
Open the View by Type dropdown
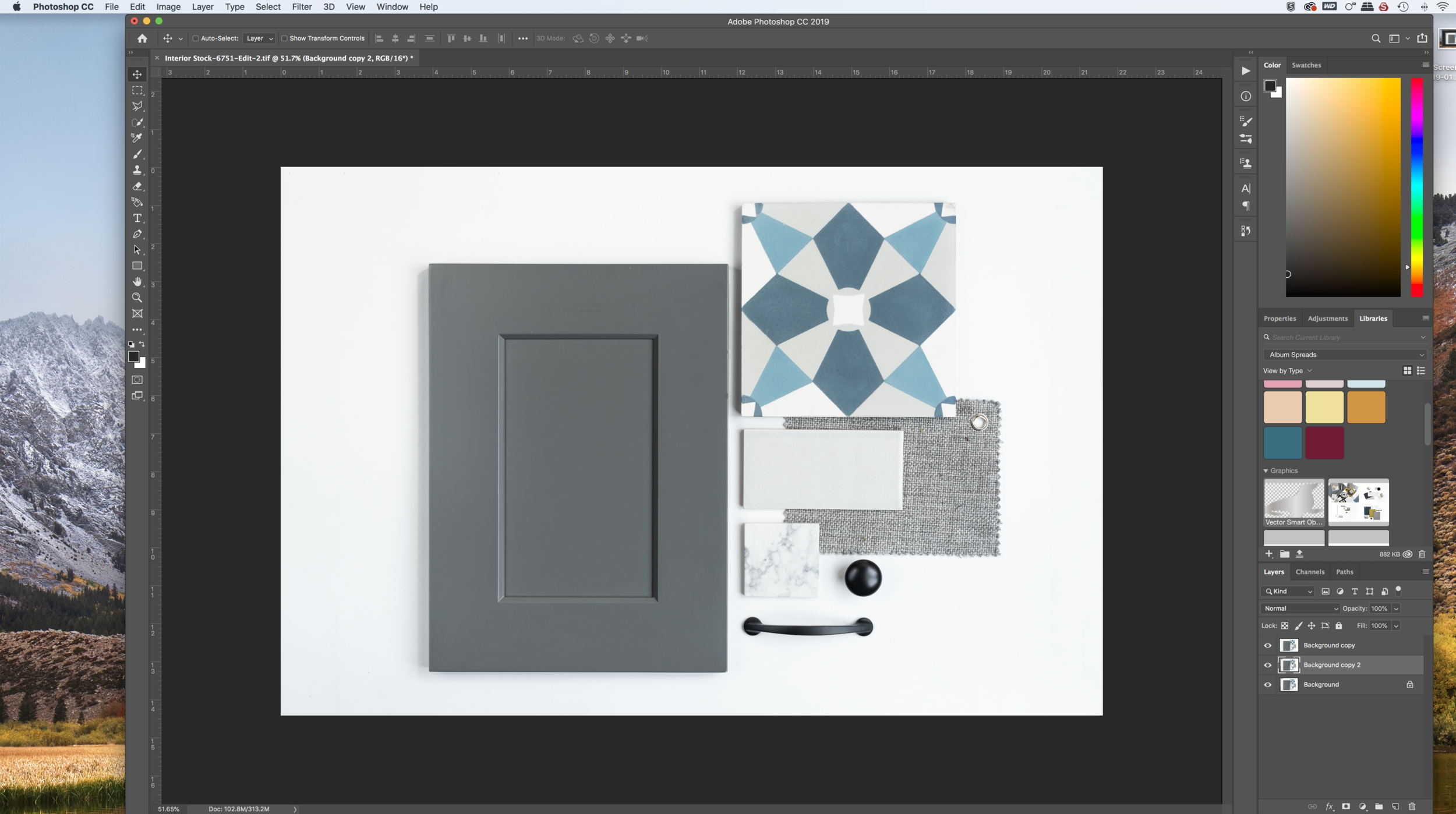1287,371
